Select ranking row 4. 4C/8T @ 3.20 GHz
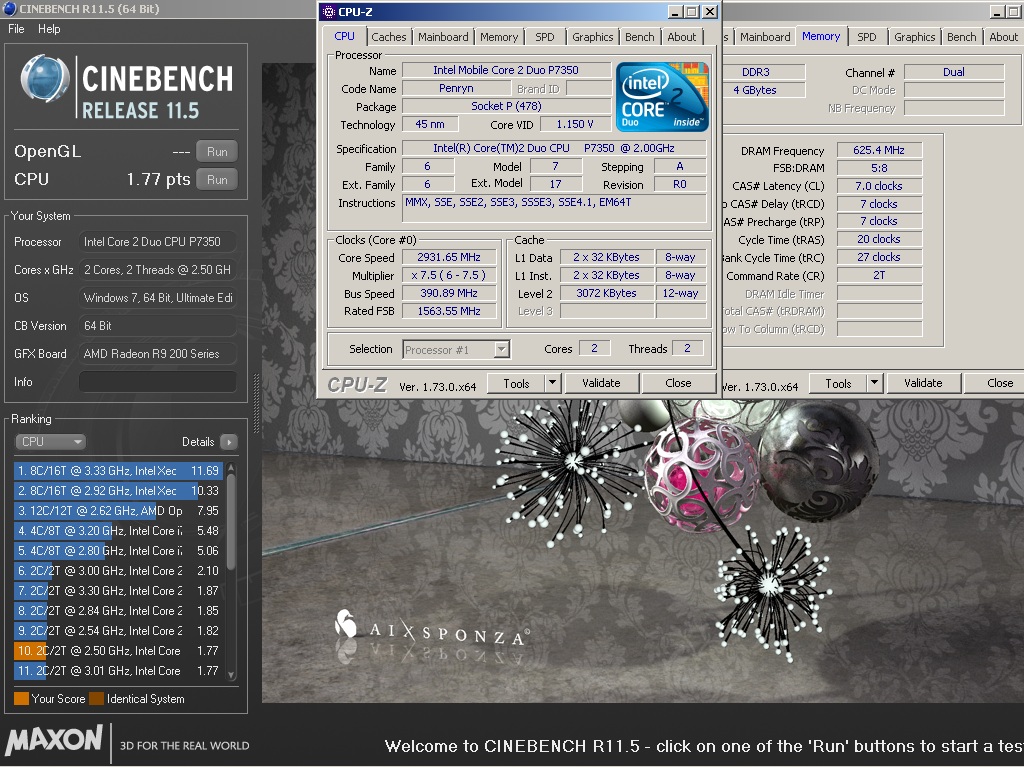The image size is (1024, 768). tap(118, 531)
